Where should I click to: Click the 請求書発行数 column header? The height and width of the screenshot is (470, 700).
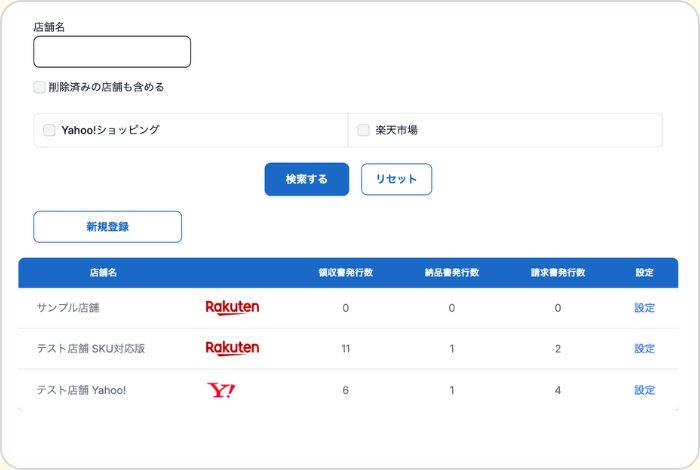558,272
